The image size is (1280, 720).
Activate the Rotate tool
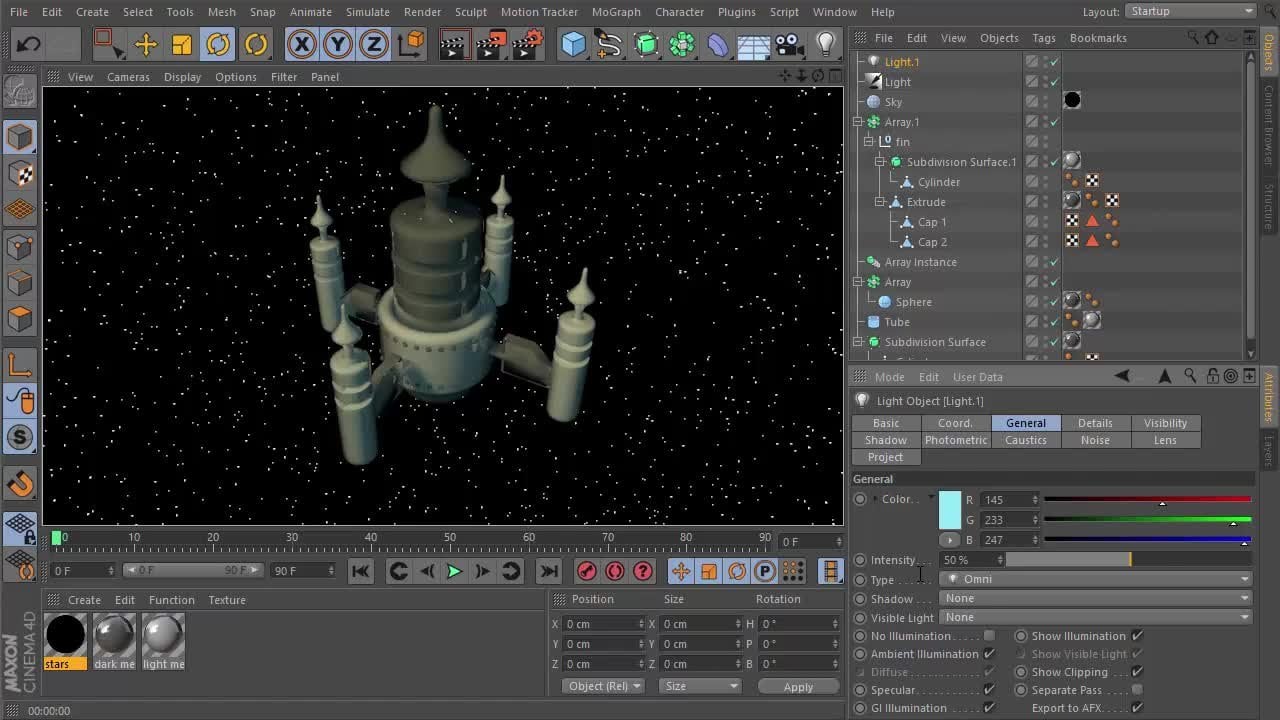[218, 44]
